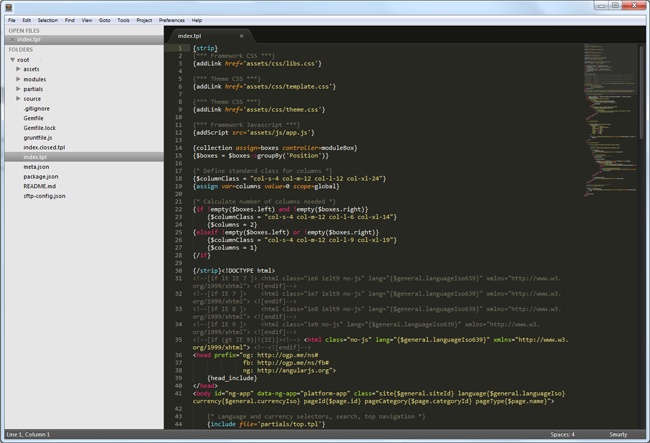This screenshot has height=443, width=650.
Task: Minimize the editor window
Action: coord(601,5)
